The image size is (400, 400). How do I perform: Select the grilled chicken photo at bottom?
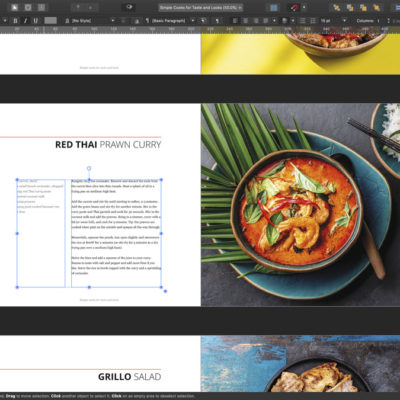pyautogui.click(x=300, y=364)
